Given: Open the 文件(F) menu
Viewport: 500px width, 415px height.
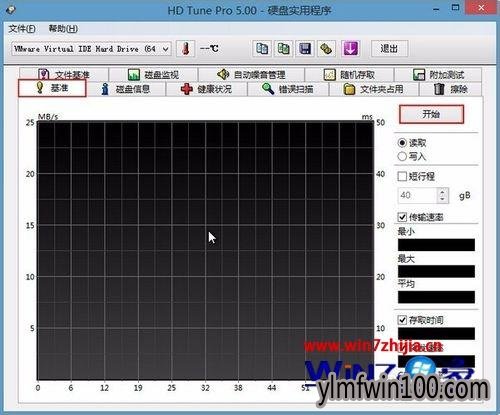Looking at the screenshot, I should [22, 29].
